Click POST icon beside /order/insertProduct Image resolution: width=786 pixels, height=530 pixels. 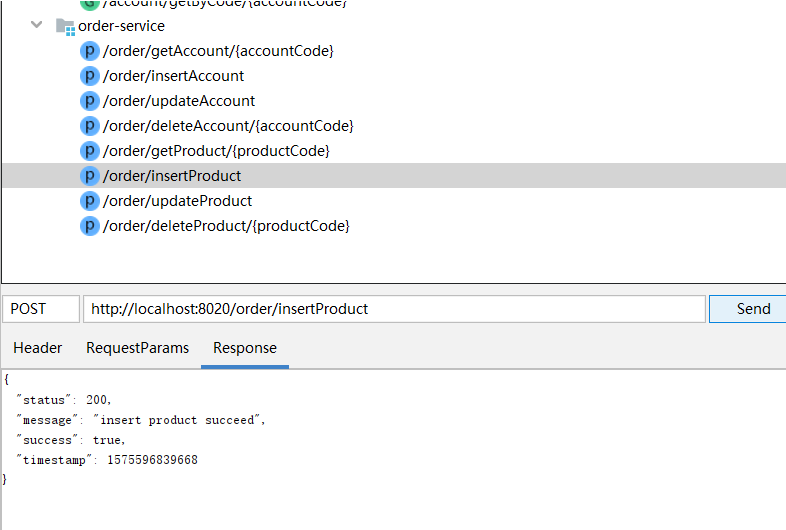tap(90, 176)
